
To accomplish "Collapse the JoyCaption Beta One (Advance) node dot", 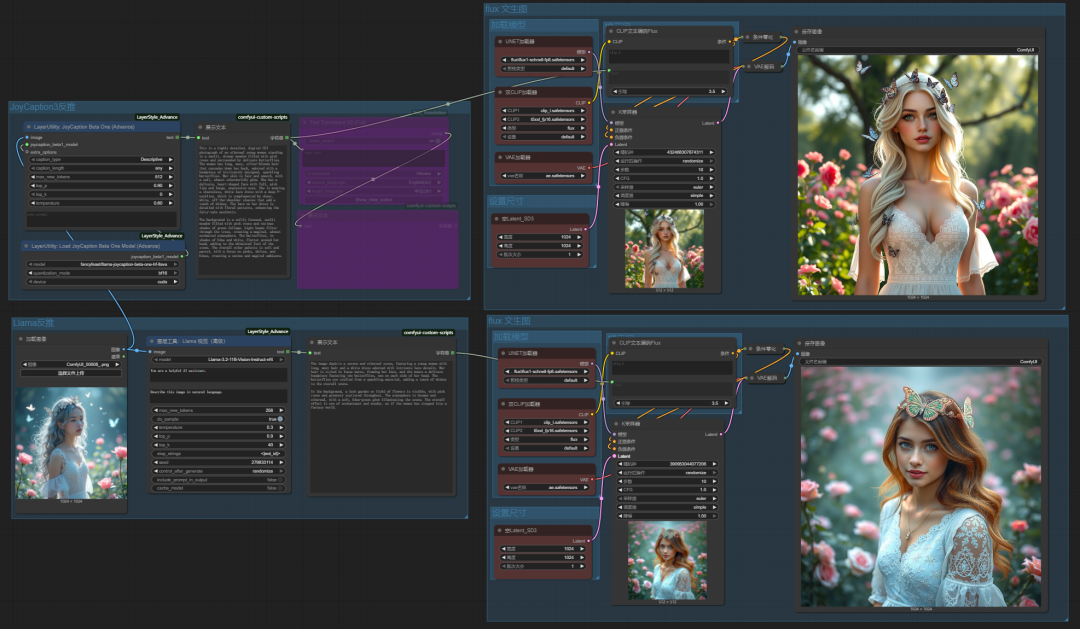I will (28, 127).
